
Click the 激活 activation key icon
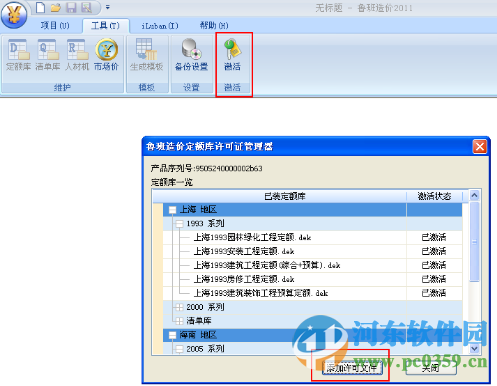232,55
